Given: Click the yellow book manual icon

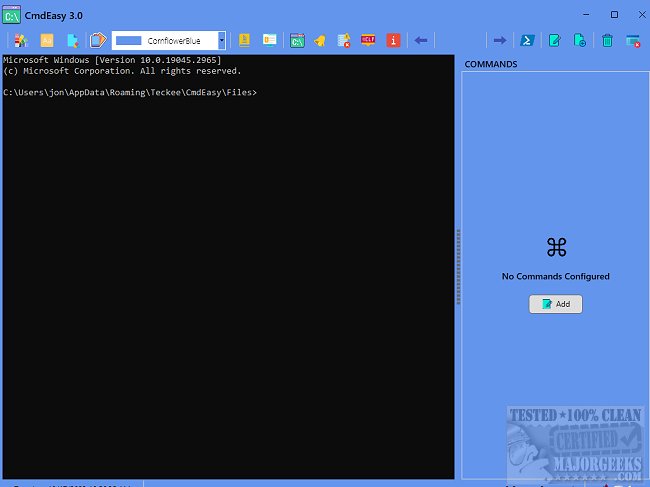Looking at the screenshot, I should coord(245,40).
